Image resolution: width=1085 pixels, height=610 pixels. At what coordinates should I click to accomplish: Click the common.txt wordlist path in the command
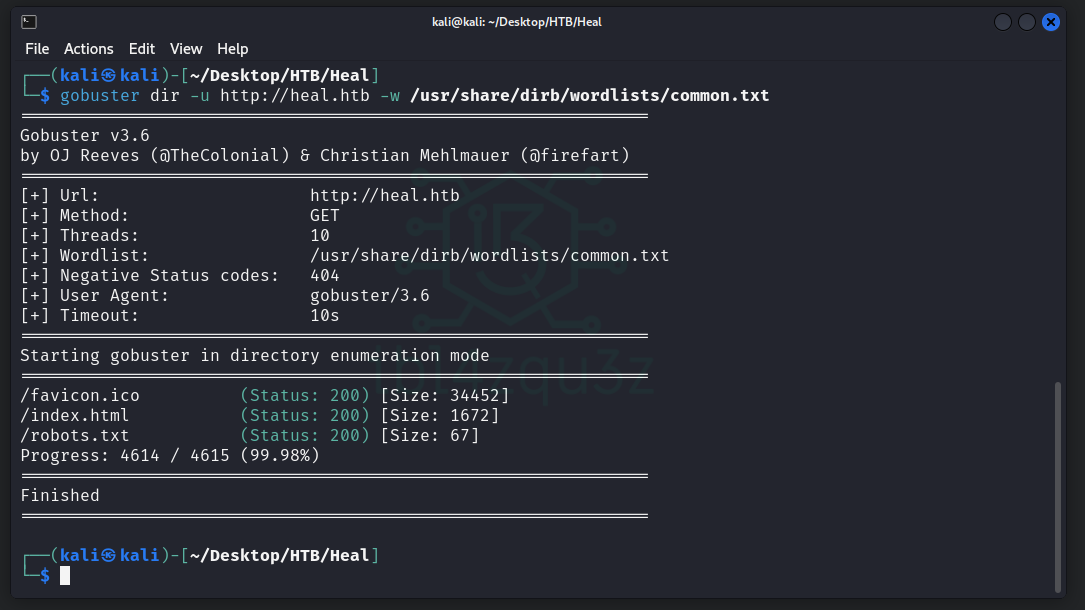pyautogui.click(x=589, y=96)
